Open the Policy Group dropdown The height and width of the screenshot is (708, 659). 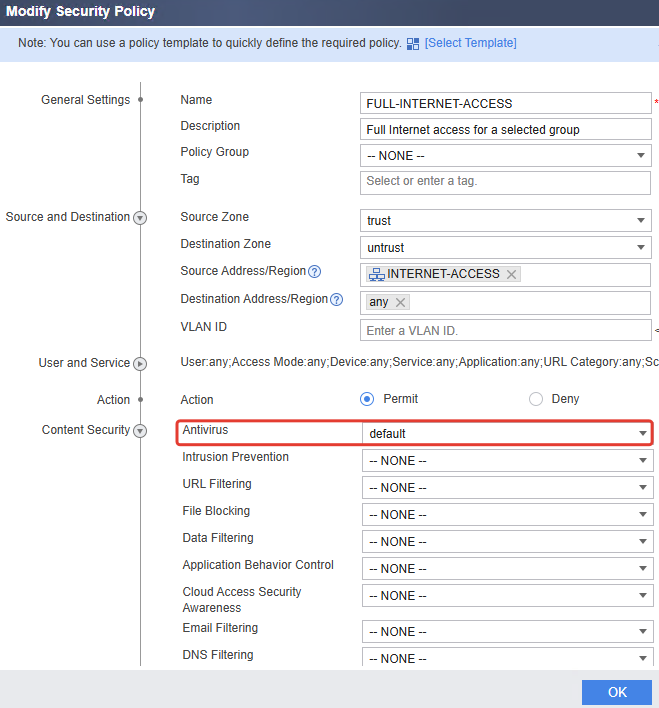click(x=505, y=155)
